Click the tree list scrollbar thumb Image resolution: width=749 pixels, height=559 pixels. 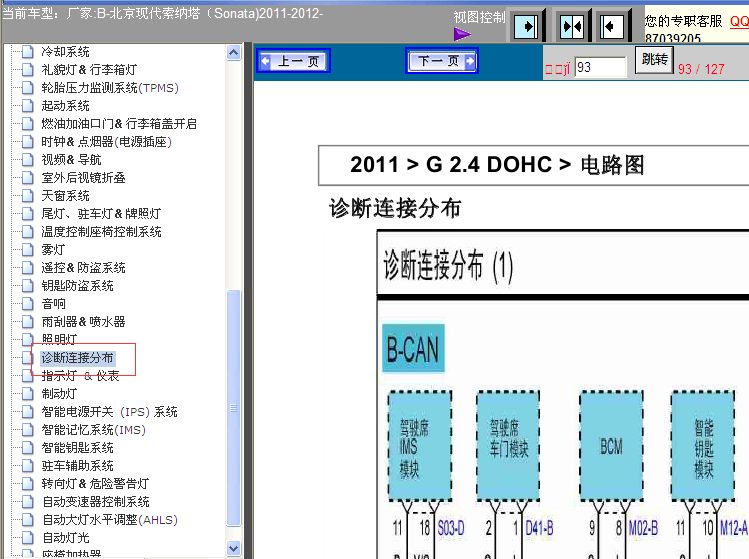pyautogui.click(x=234, y=408)
